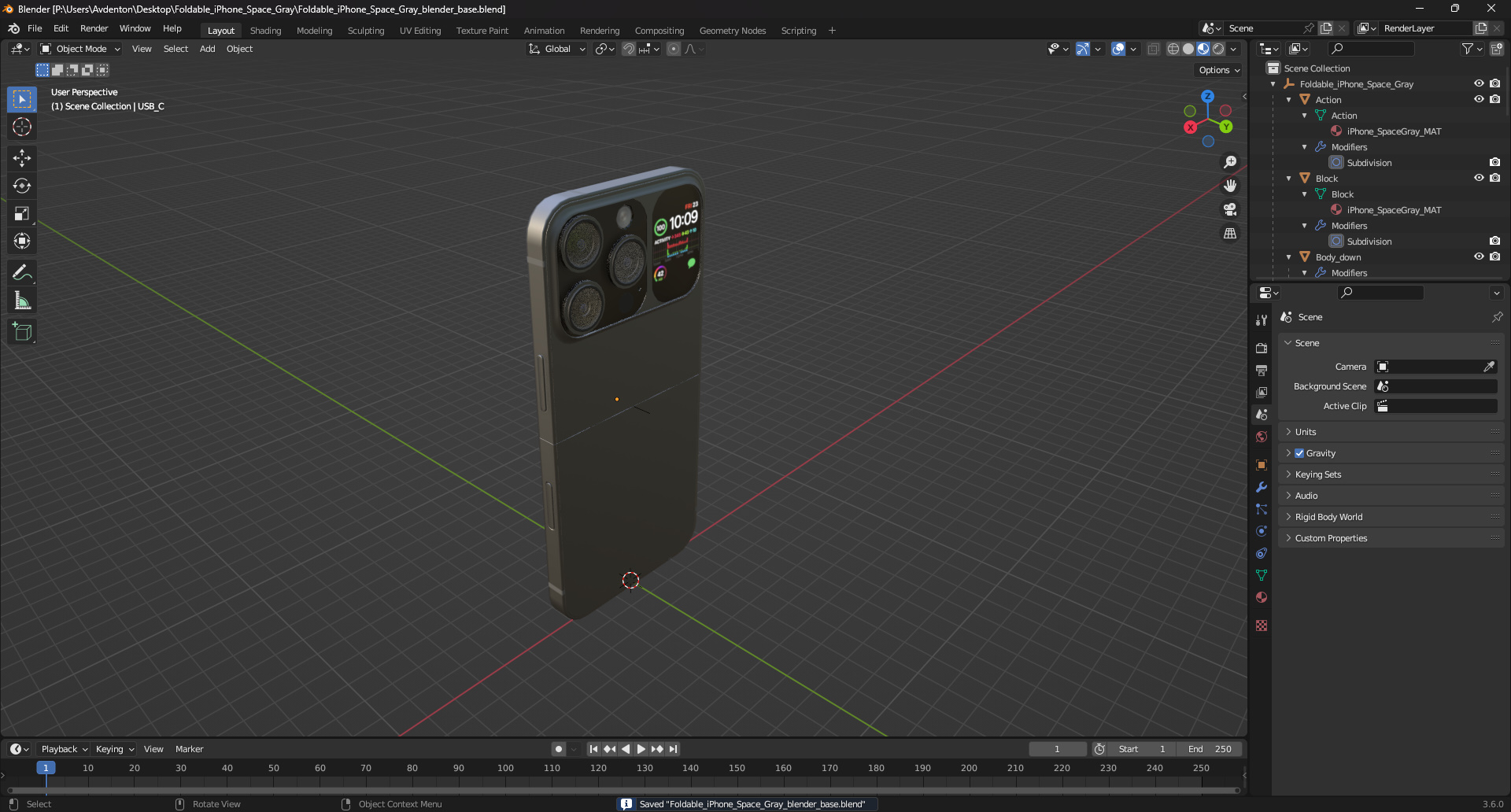Image resolution: width=1511 pixels, height=812 pixels.
Task: Open the Keying popover in timeline
Action: click(x=115, y=749)
